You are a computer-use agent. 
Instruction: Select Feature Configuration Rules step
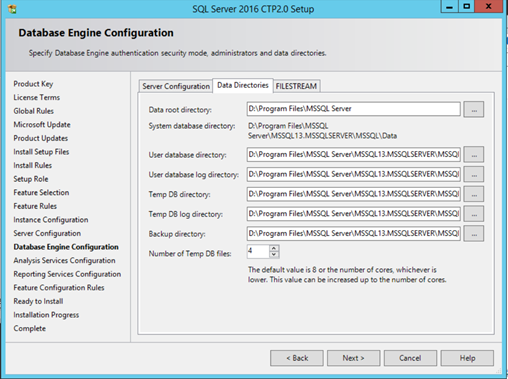59,288
